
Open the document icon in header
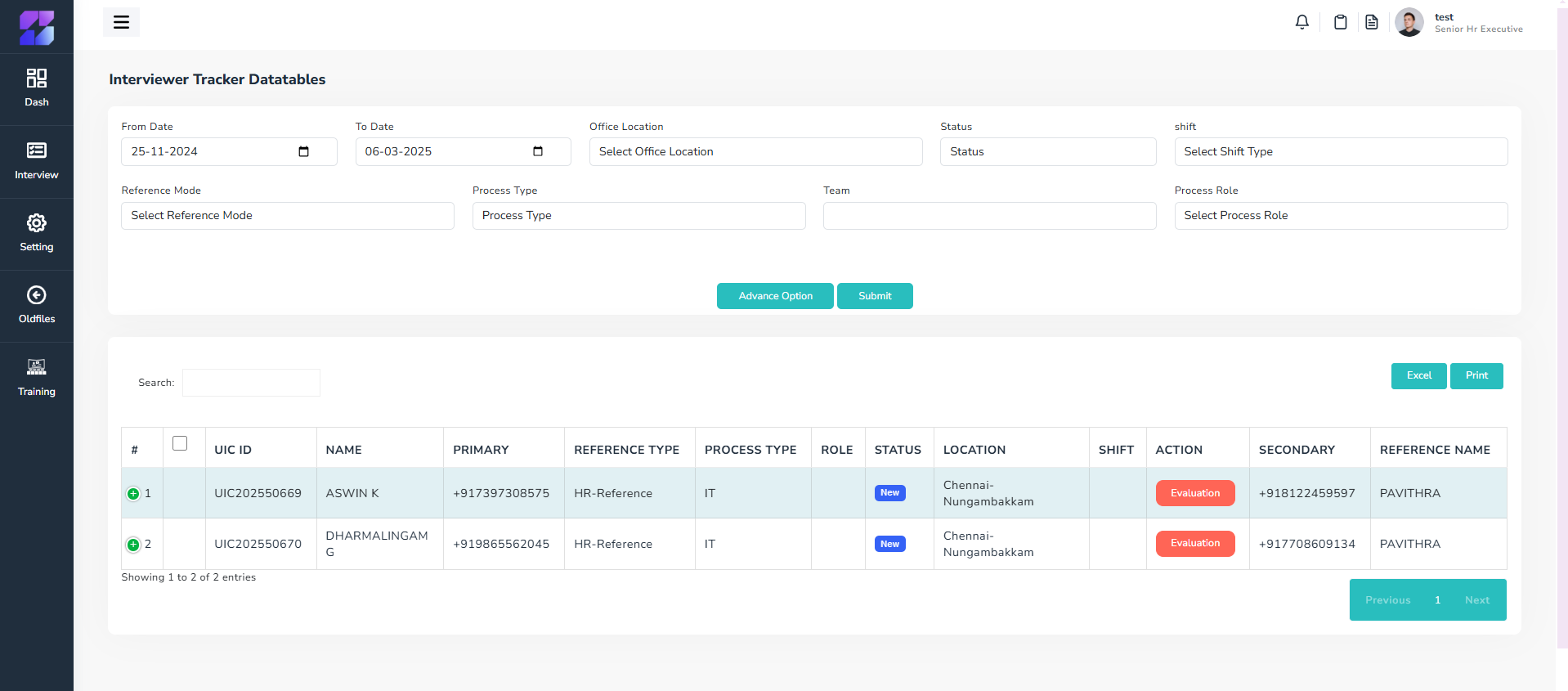point(1371,22)
